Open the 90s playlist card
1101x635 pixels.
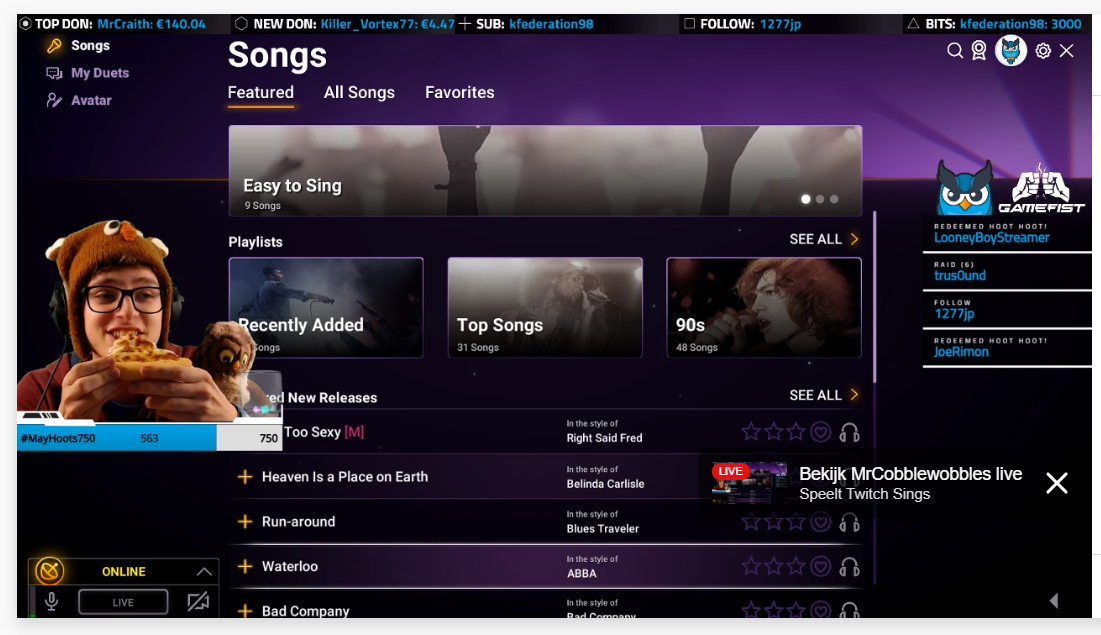point(764,308)
